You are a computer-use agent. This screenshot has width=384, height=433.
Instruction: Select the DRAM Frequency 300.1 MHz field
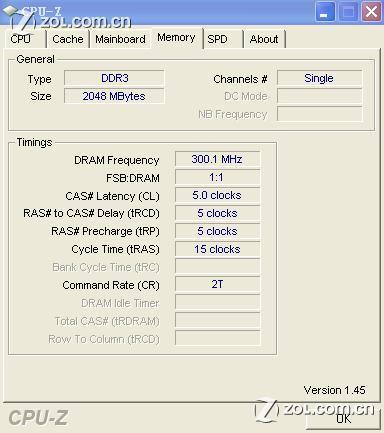[x=217, y=159]
